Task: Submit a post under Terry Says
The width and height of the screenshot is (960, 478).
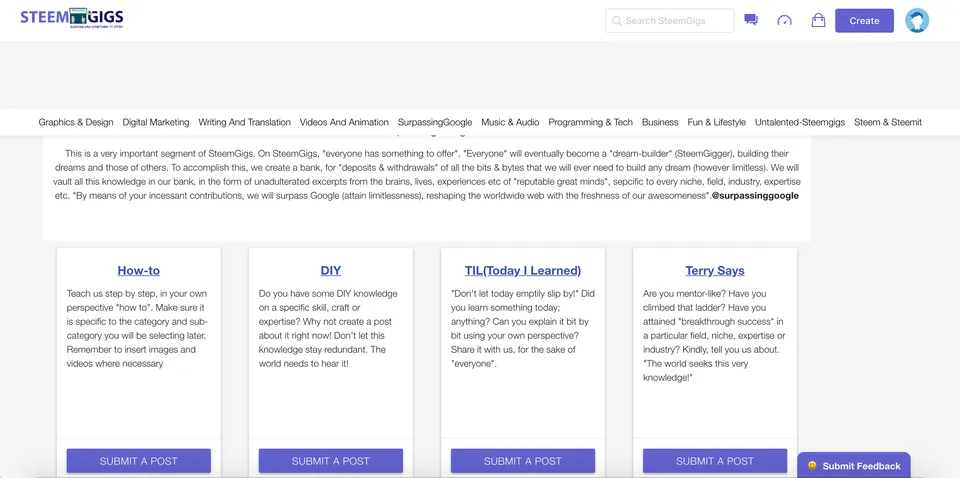Action: click(x=715, y=461)
